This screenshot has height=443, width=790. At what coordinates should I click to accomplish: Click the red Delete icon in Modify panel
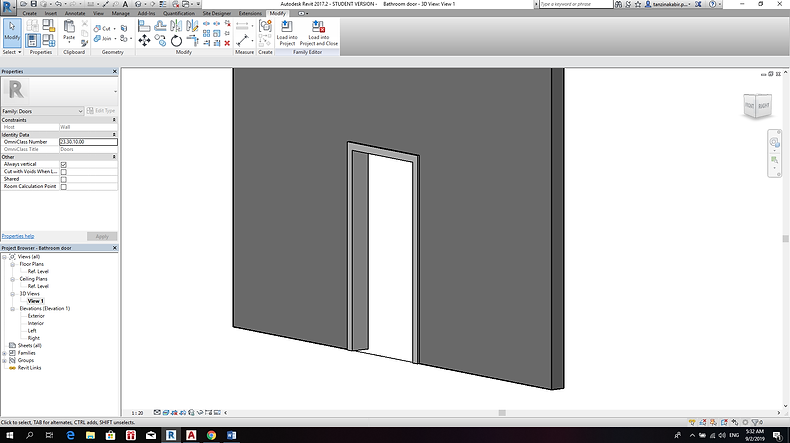pyautogui.click(x=227, y=43)
